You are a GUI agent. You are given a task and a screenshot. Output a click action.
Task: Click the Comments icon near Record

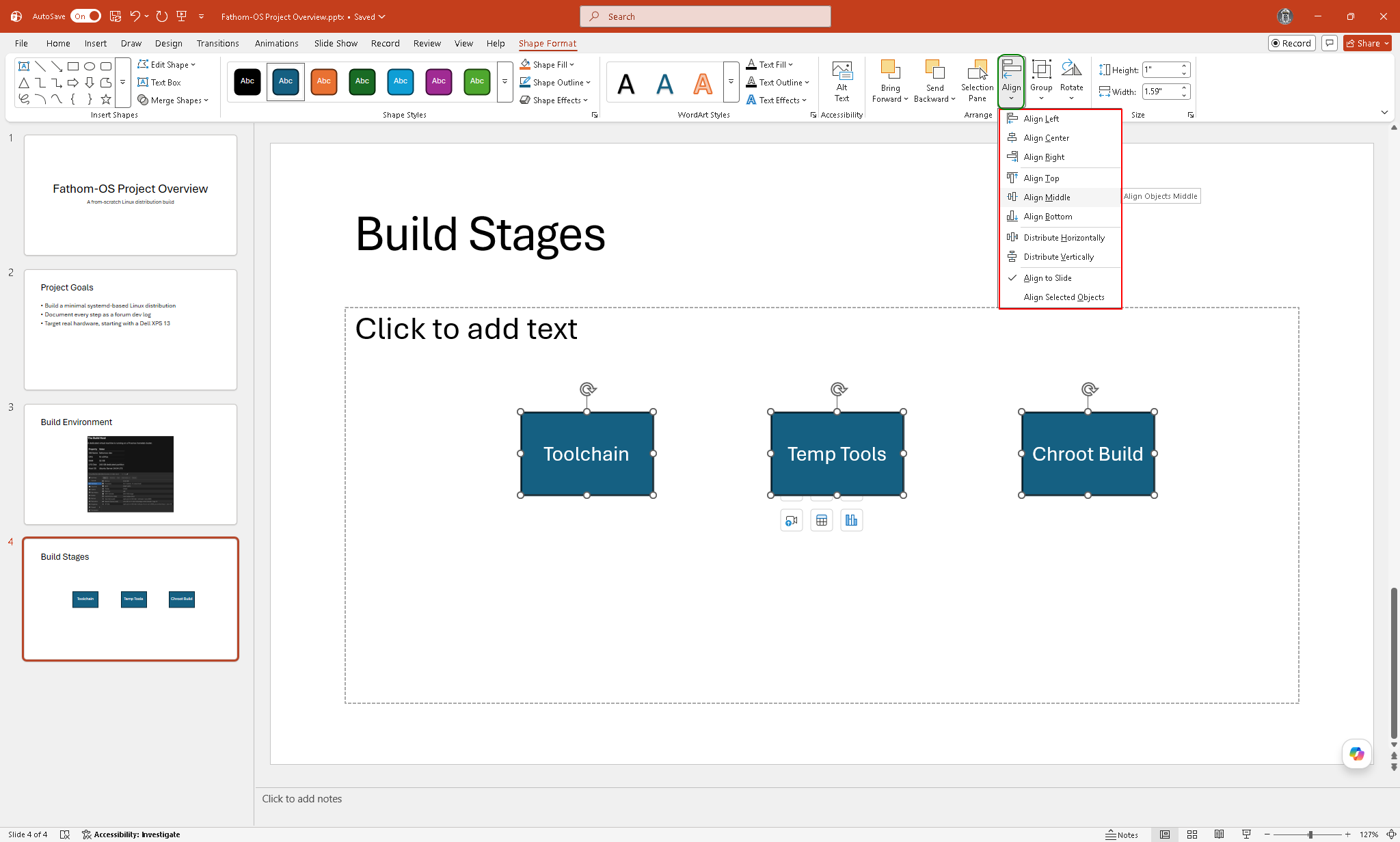pos(1329,43)
